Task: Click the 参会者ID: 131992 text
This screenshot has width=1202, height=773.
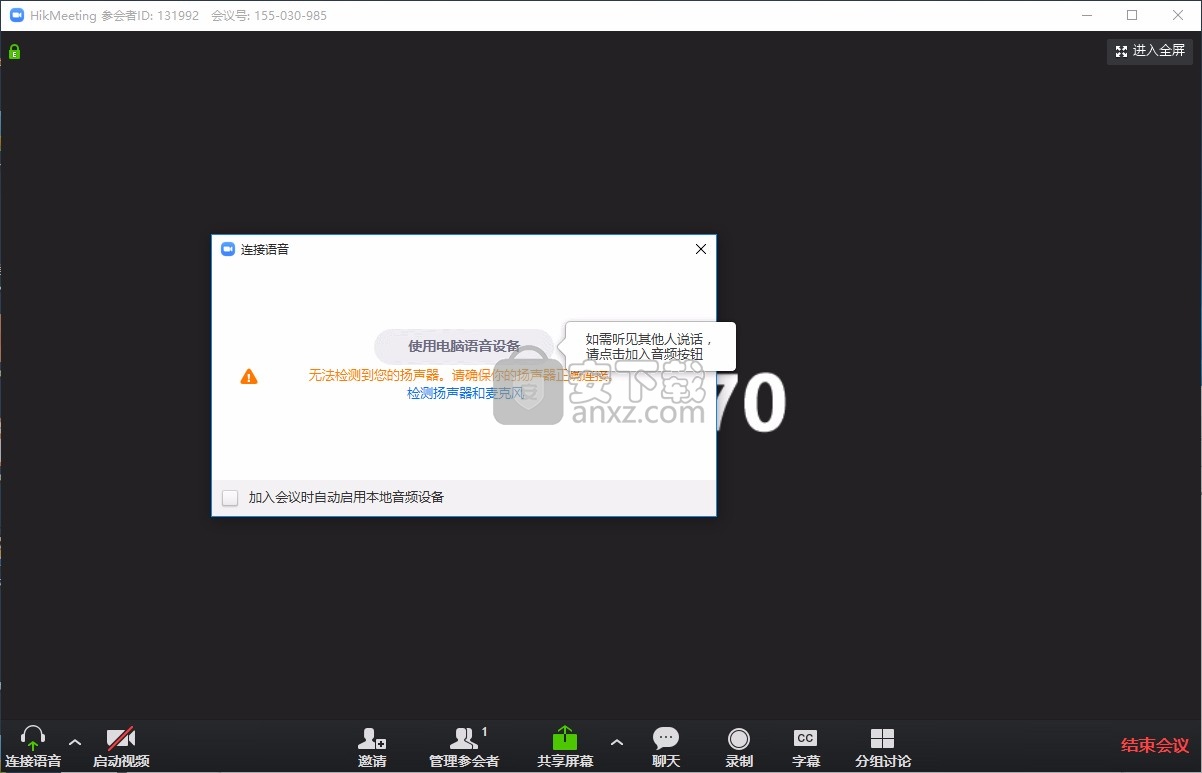Action: click(x=150, y=16)
